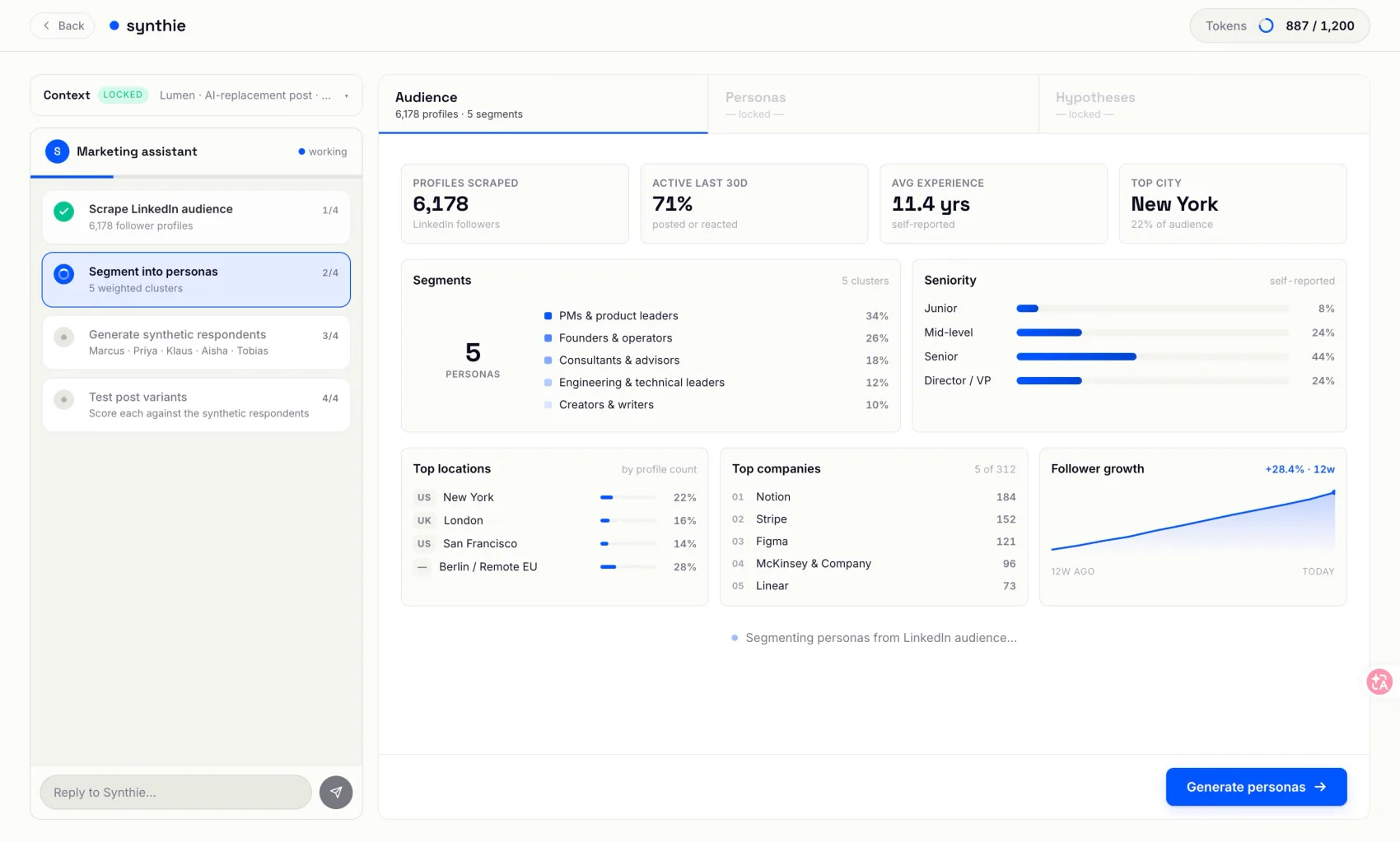Click the '5 clusters' segments label
The height and width of the screenshot is (842, 1400).
point(865,281)
